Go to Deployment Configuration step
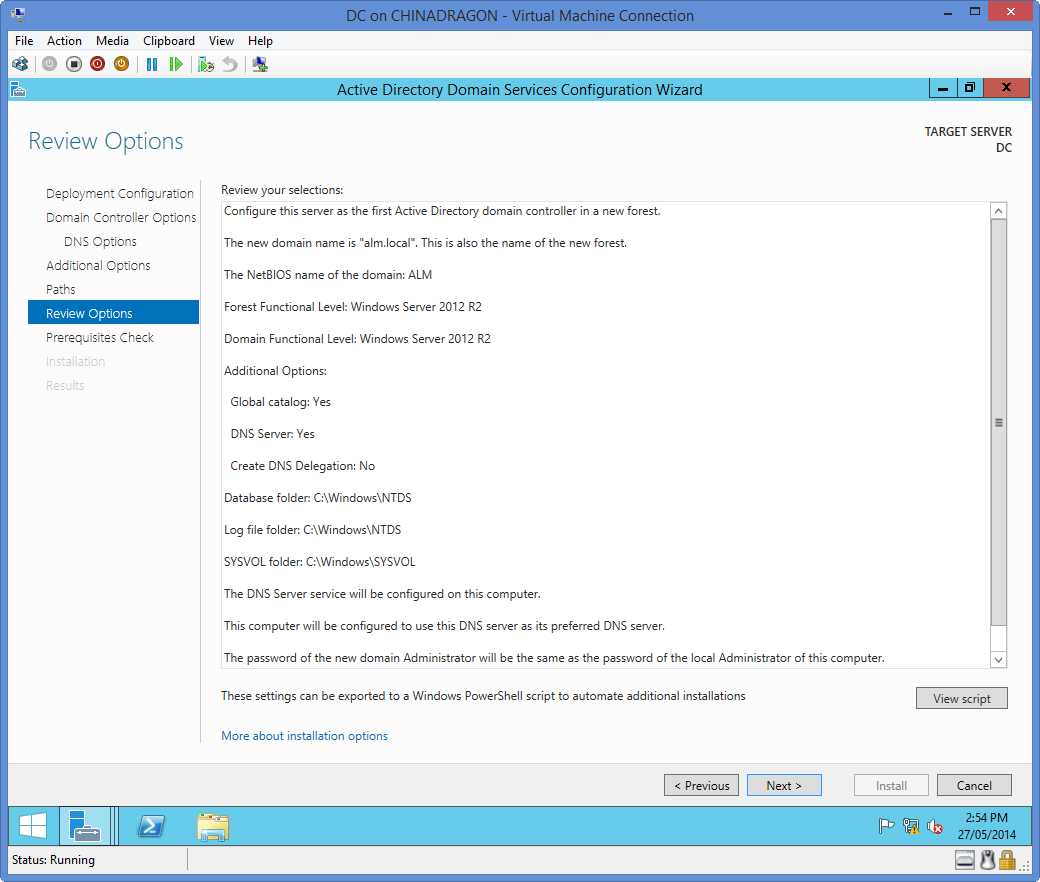 pos(119,194)
